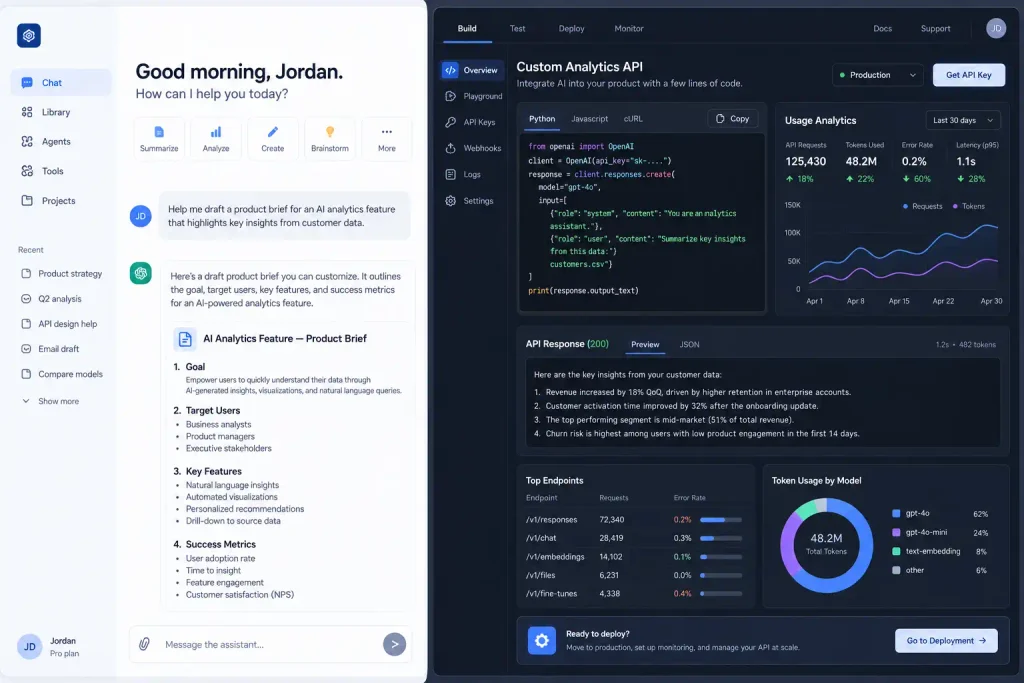This screenshot has width=1024, height=683.
Task: Open the Library icon in sidebar
Action: click(27, 112)
